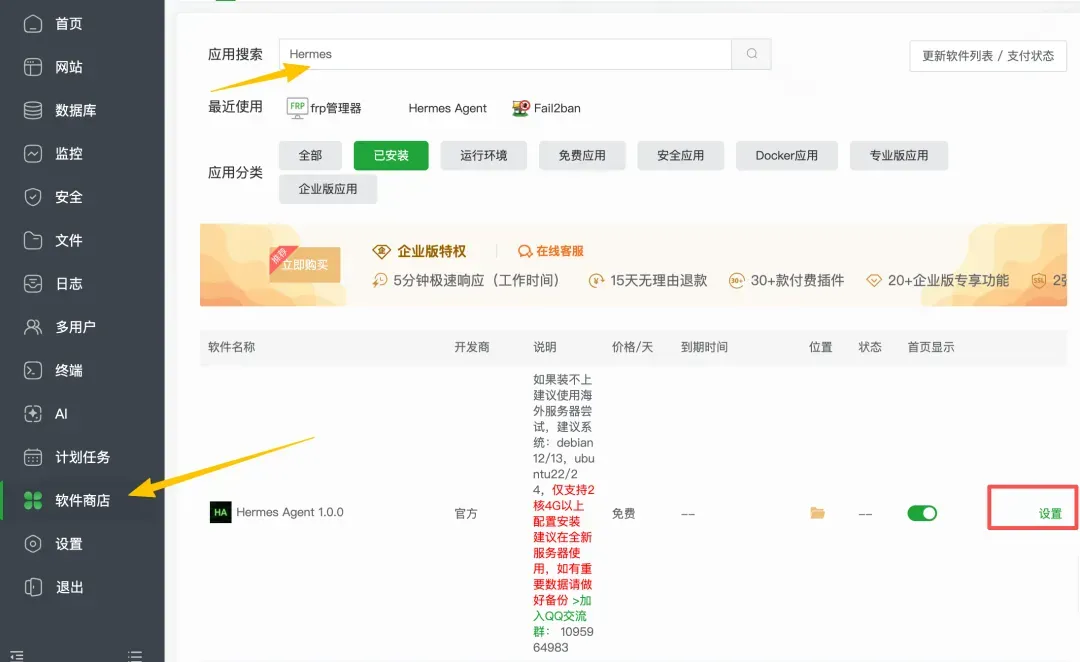Screen dimensions: 1080x662
Task: Click the 免费 price cell
Action: click(x=623, y=513)
